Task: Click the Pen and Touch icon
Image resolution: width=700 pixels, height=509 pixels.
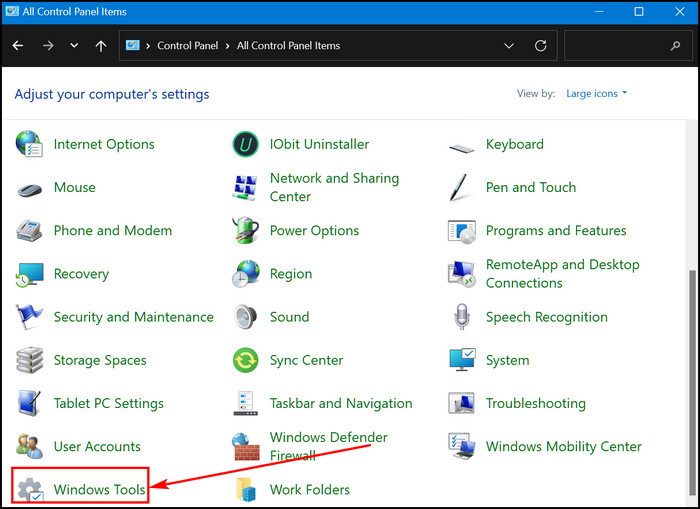Action: (458, 187)
